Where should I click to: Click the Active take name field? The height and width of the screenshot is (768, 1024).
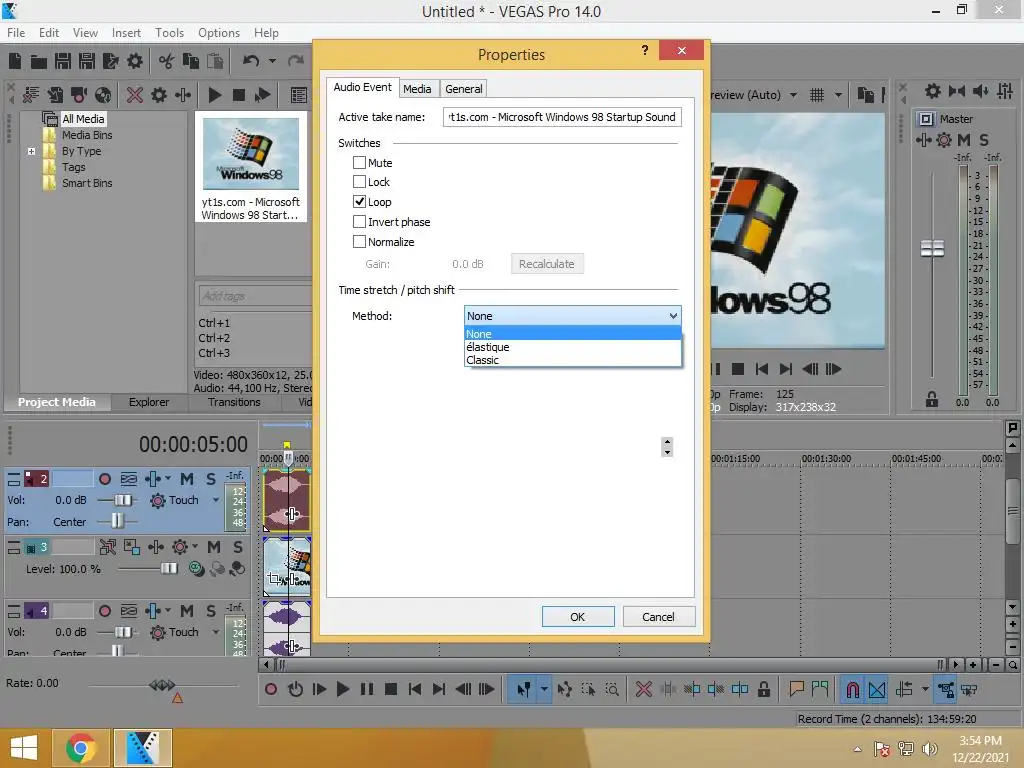click(x=562, y=118)
